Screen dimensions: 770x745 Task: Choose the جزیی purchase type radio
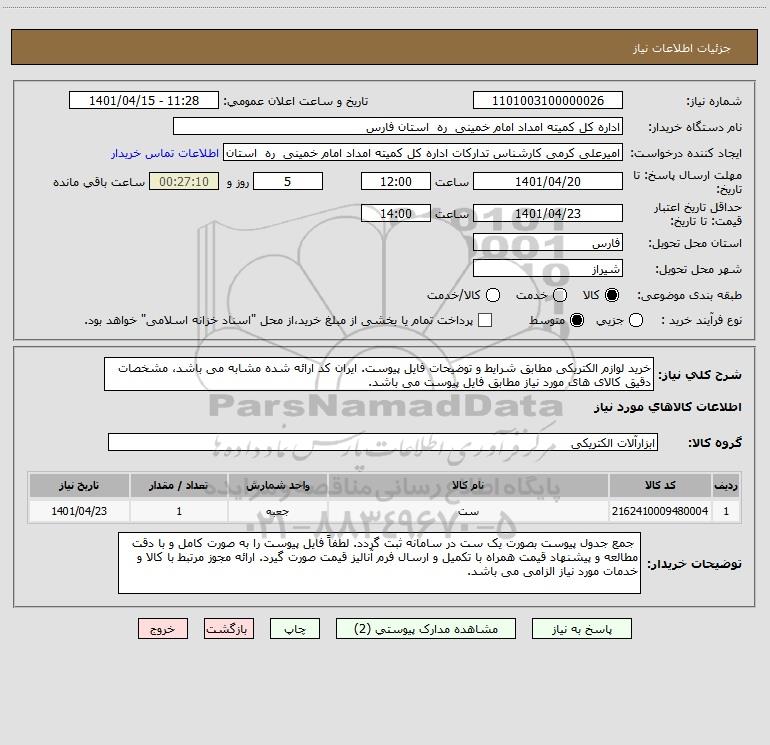(x=636, y=320)
